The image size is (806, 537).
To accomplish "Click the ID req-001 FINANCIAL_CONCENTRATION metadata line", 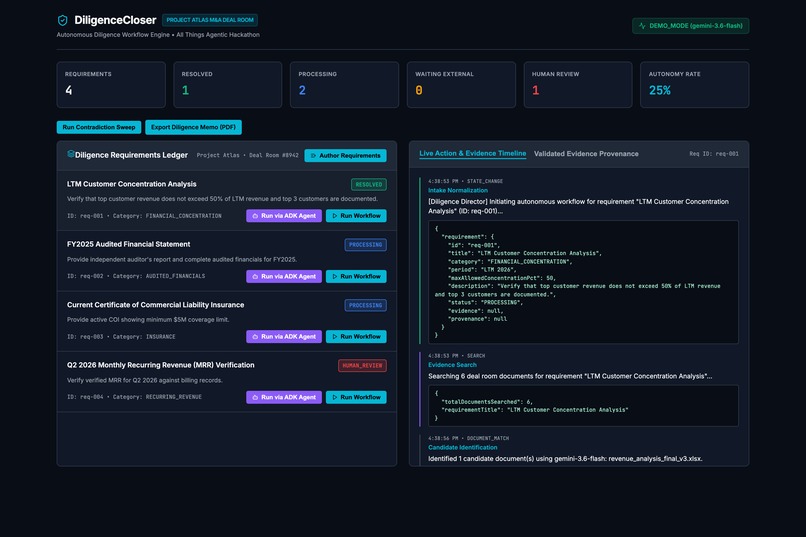I will pyautogui.click(x=144, y=216).
